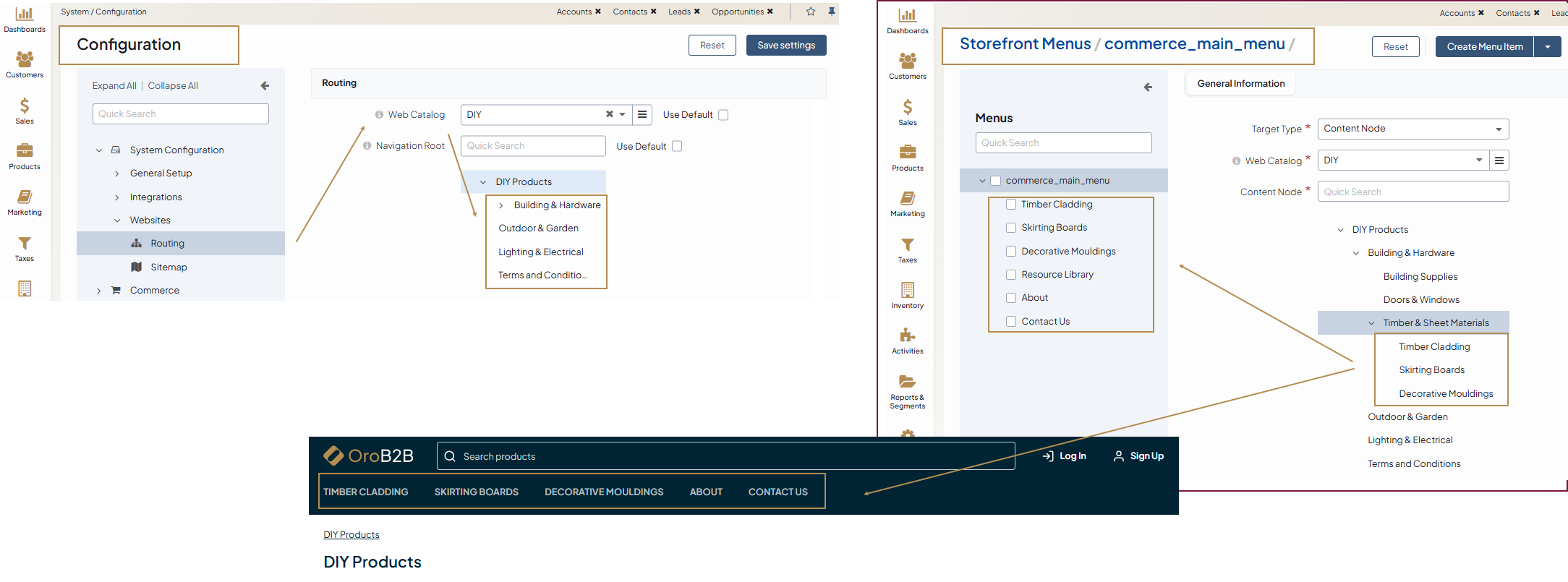This screenshot has width=1568, height=582.
Task: Click the favorite star icon in Configuration window
Action: pyautogui.click(x=811, y=12)
